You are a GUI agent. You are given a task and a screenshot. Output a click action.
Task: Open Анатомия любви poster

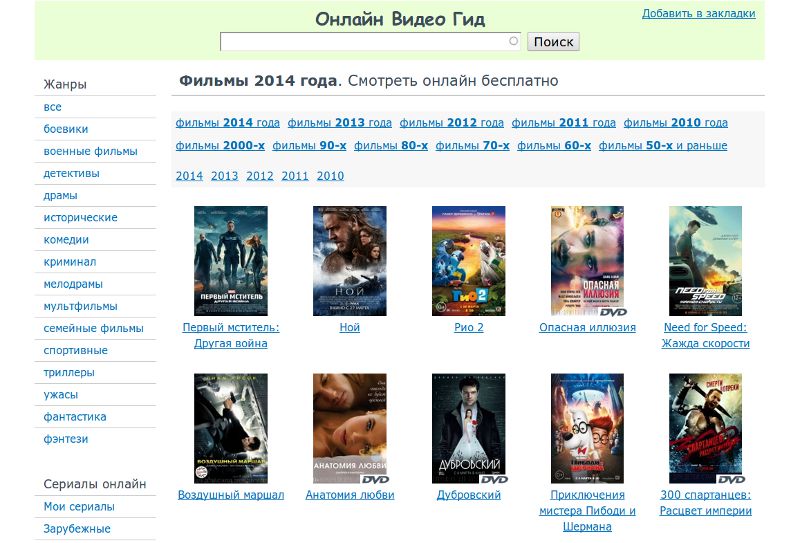coord(349,429)
